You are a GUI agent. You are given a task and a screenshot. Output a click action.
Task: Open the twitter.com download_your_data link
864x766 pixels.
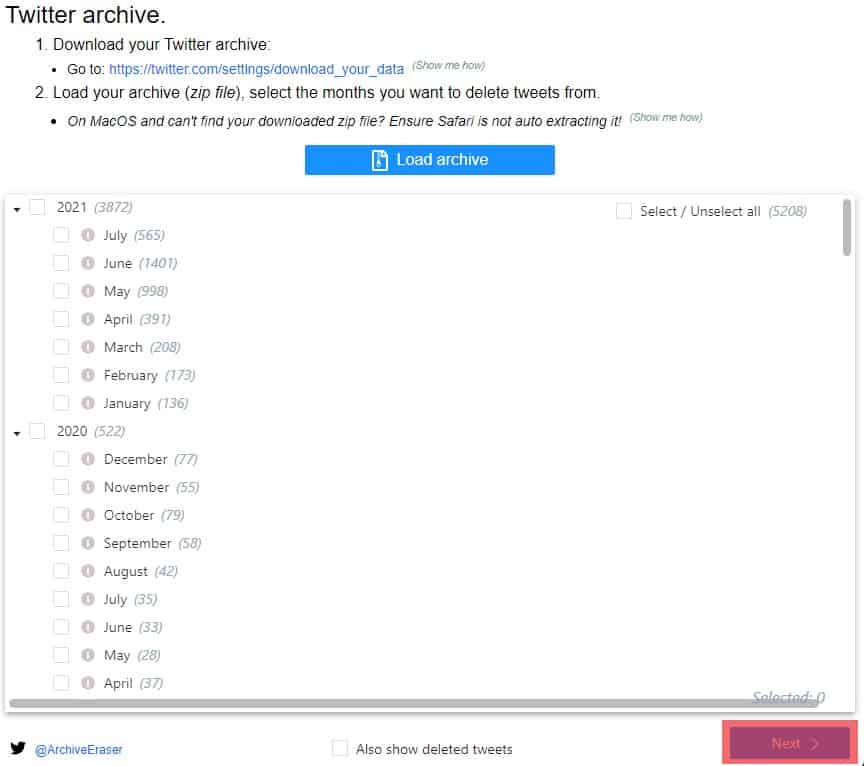[x=256, y=69]
